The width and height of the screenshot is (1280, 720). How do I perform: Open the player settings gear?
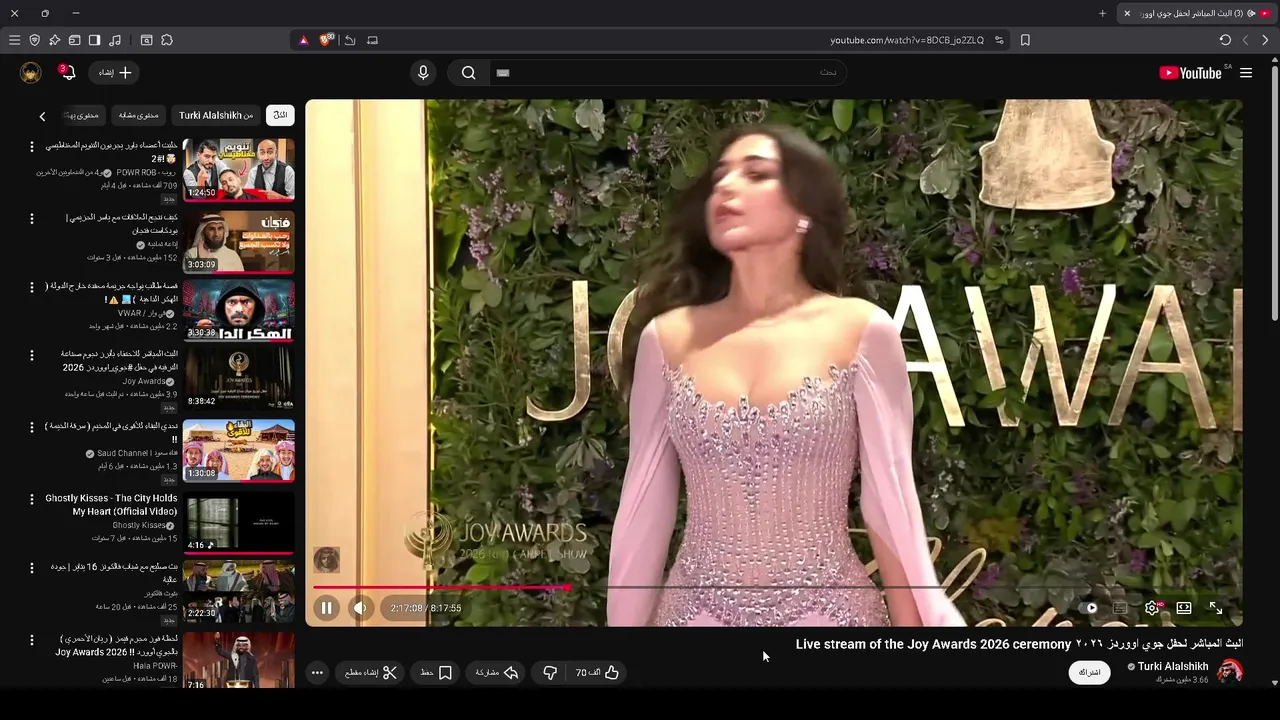coord(1152,608)
